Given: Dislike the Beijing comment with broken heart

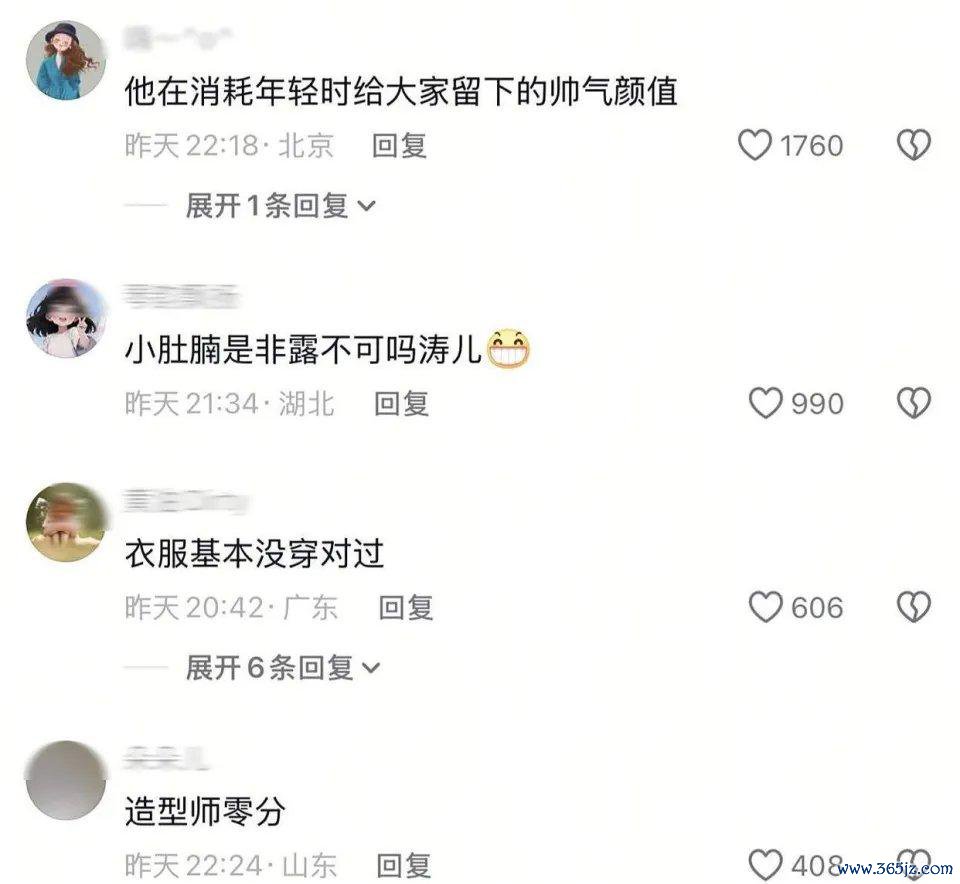Looking at the screenshot, I should click(x=913, y=146).
